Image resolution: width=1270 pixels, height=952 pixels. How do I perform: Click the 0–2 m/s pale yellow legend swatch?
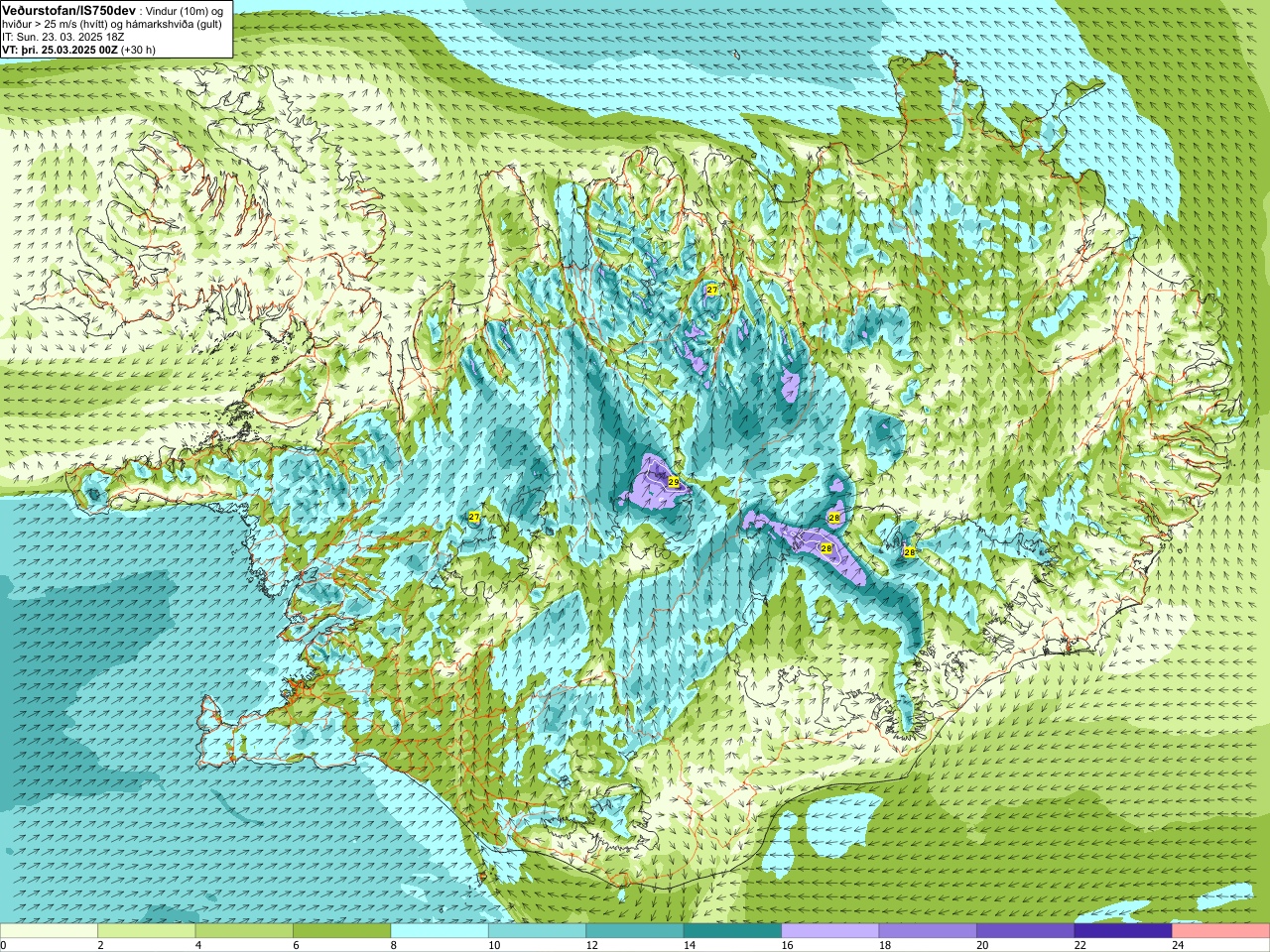point(50,931)
